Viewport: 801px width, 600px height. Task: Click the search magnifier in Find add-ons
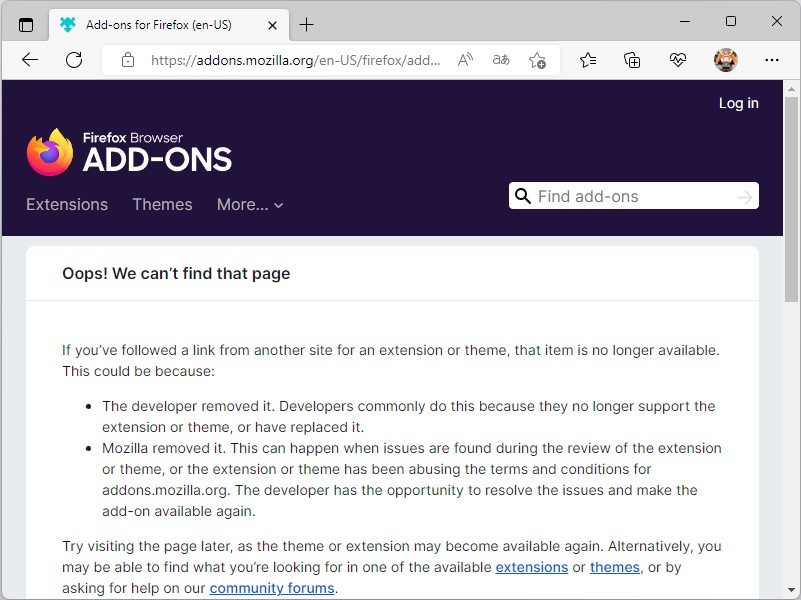tap(524, 195)
